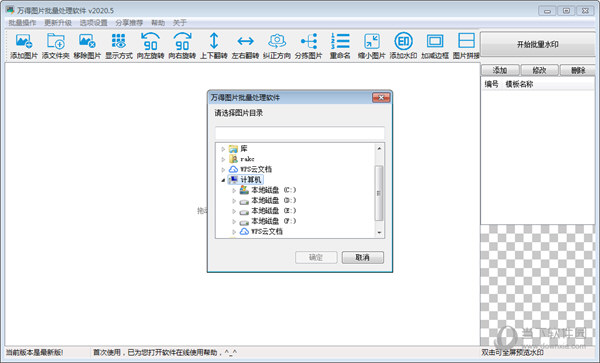This screenshot has height=363, width=600.
Task: Expand the WPS云文档 node under 计算机
Action: pos(234,231)
